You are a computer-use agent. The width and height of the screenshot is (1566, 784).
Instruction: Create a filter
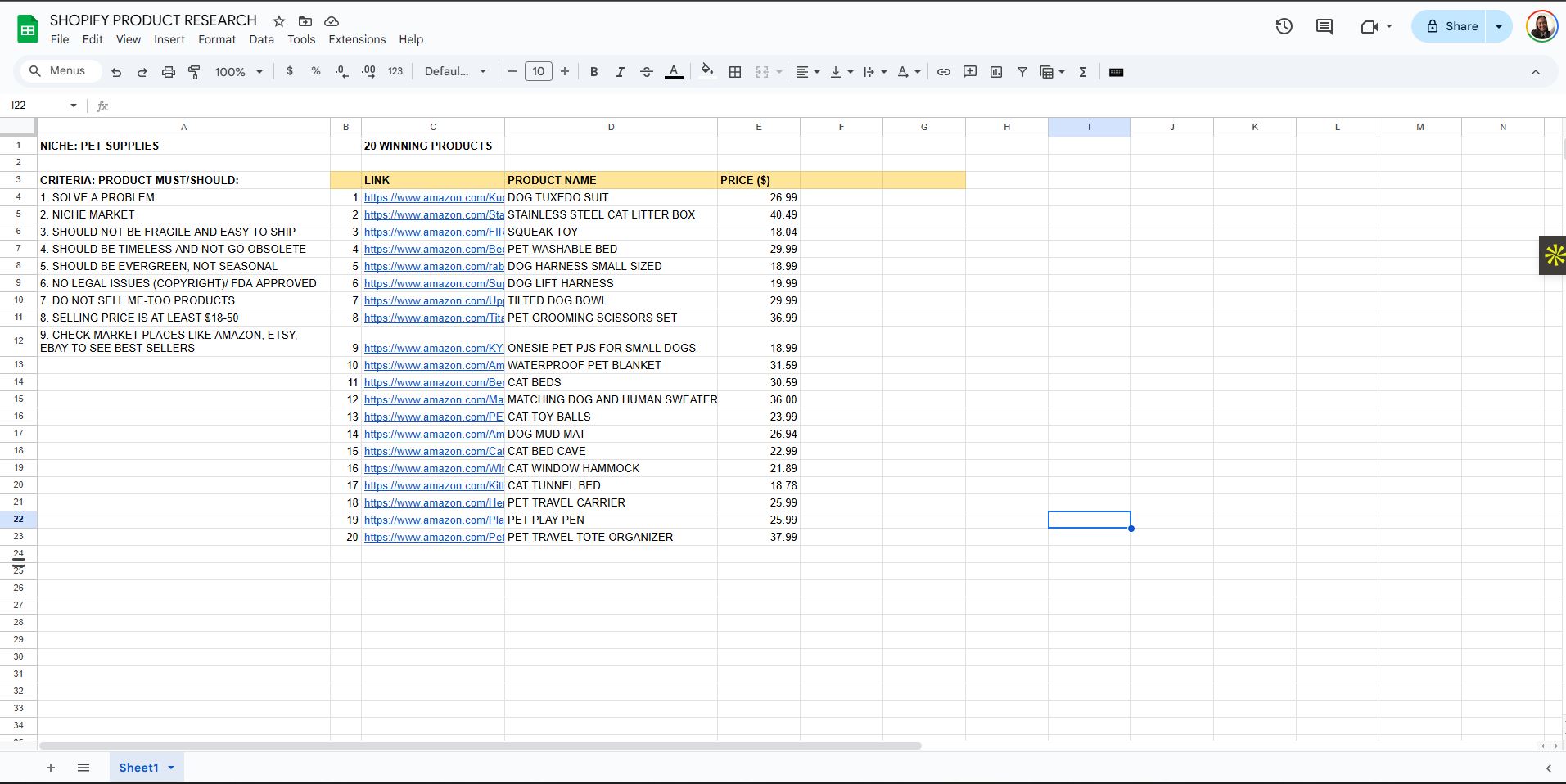[x=1022, y=72]
